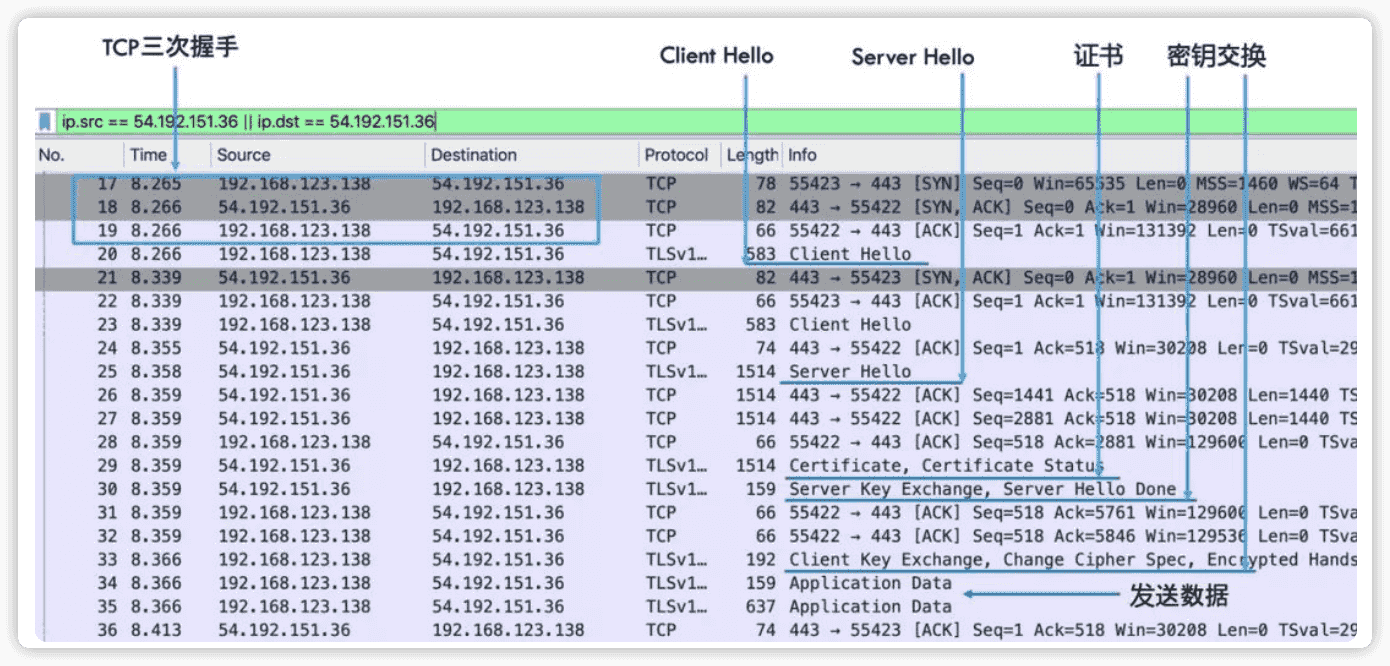Select packet 22 at time 8.339

[696, 301]
